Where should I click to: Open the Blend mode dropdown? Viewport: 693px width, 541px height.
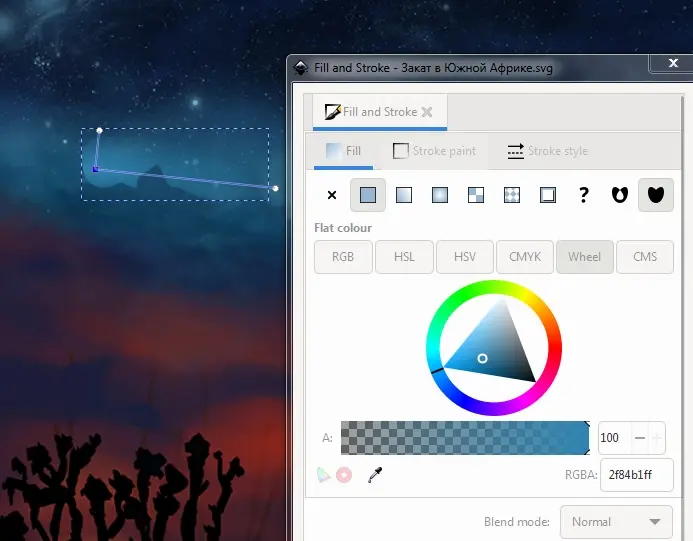pyautogui.click(x=616, y=522)
